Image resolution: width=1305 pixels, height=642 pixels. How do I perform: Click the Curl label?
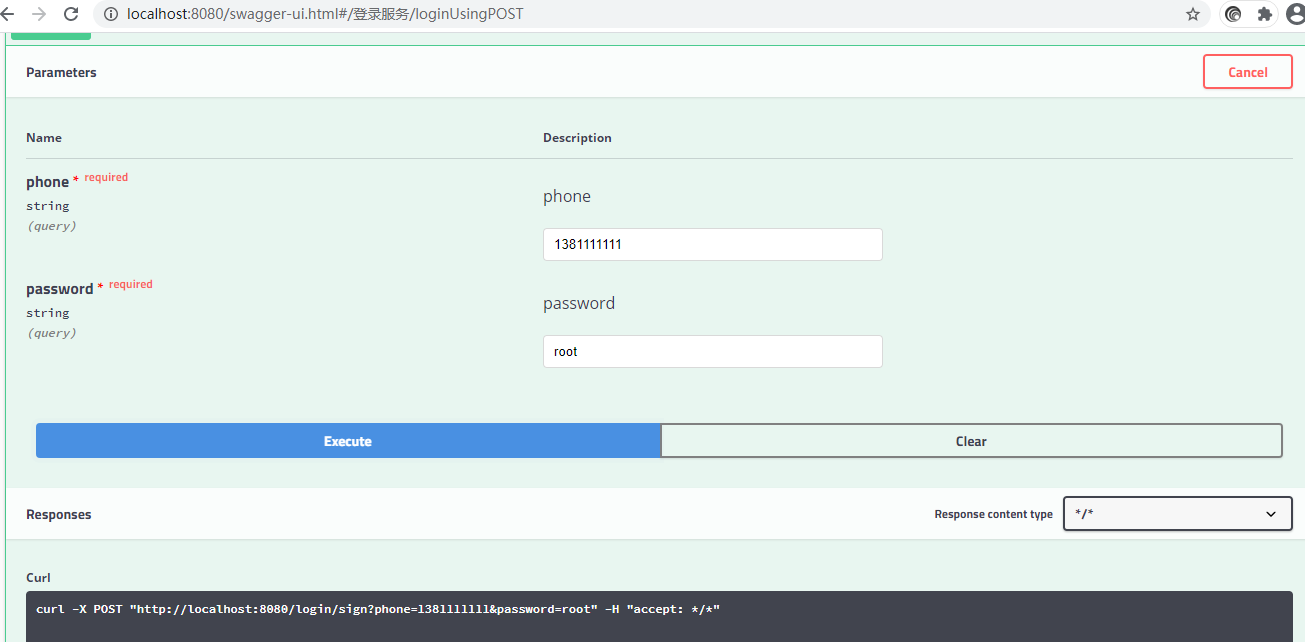click(x=38, y=577)
